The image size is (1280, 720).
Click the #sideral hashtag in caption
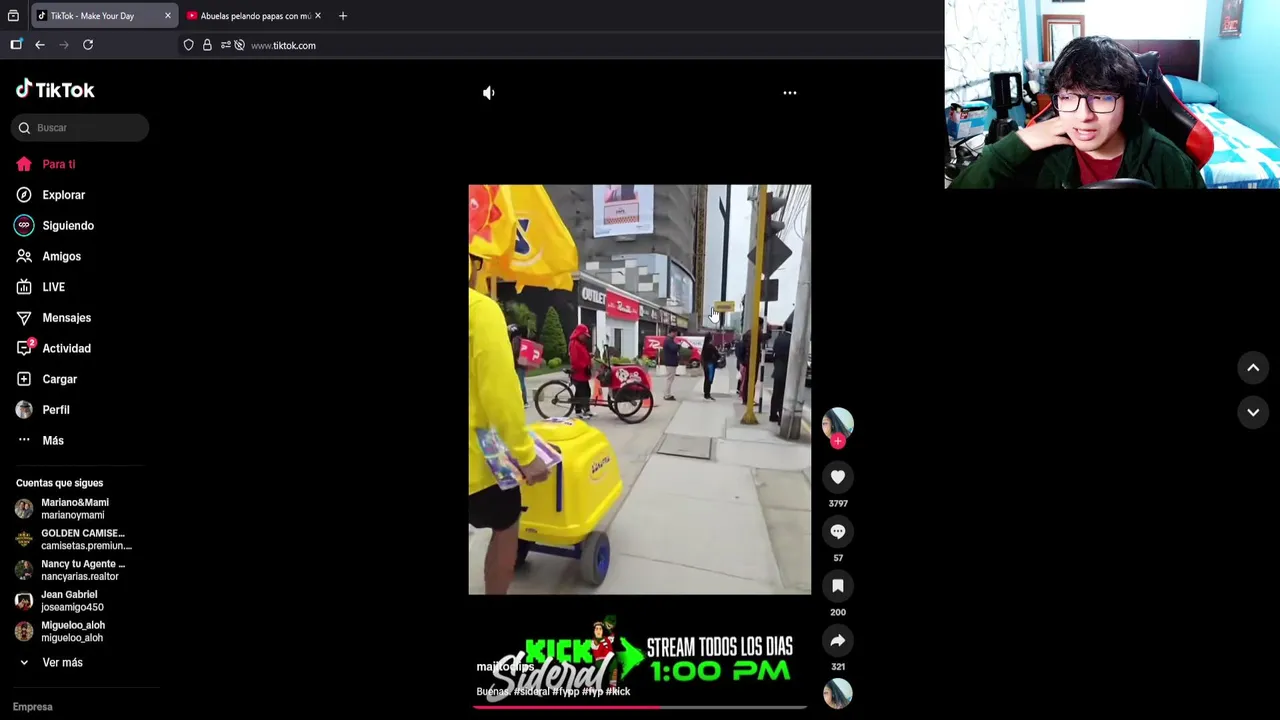(x=532, y=691)
